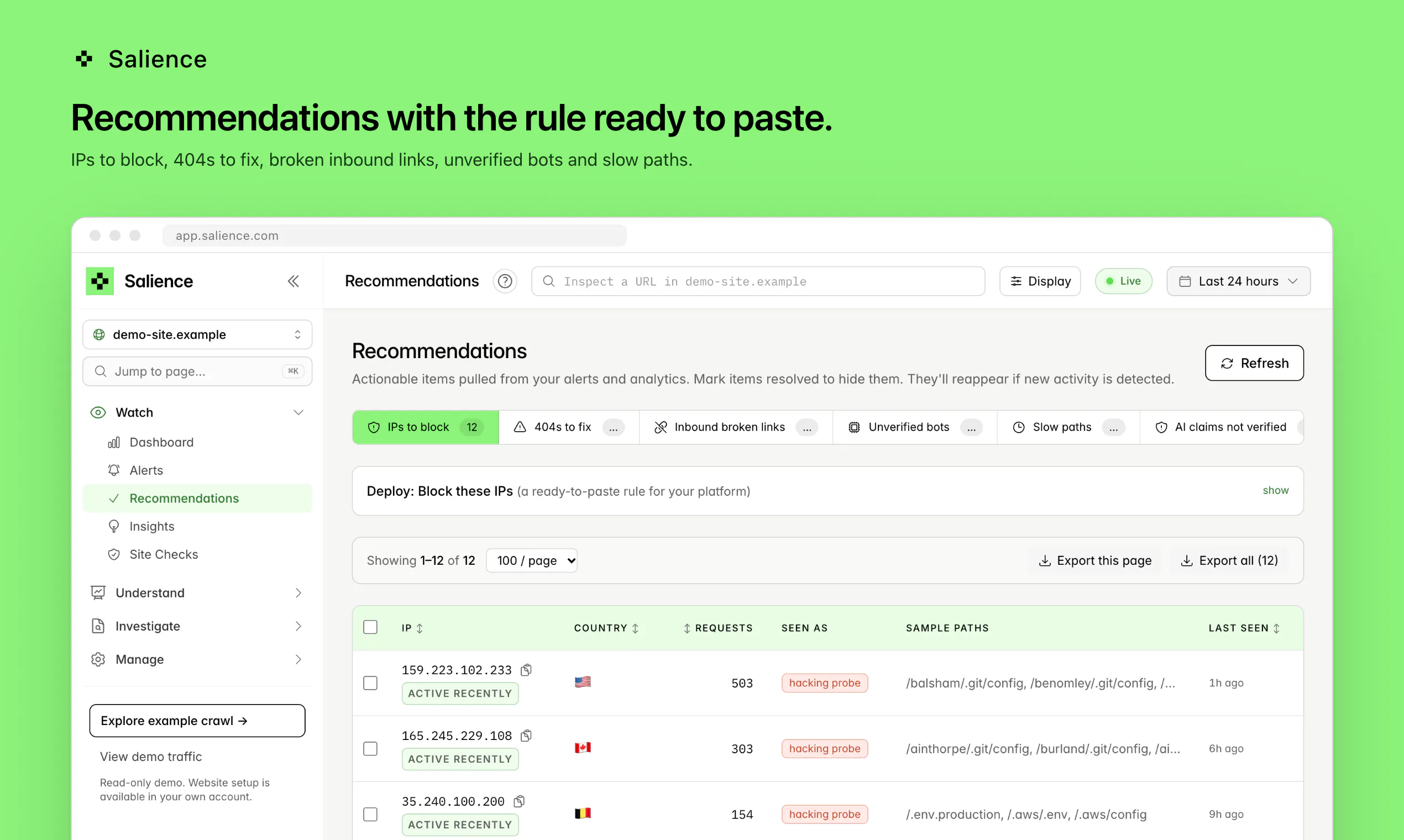Image resolution: width=1404 pixels, height=840 pixels.
Task: Open the Display options button
Action: [x=1040, y=281]
